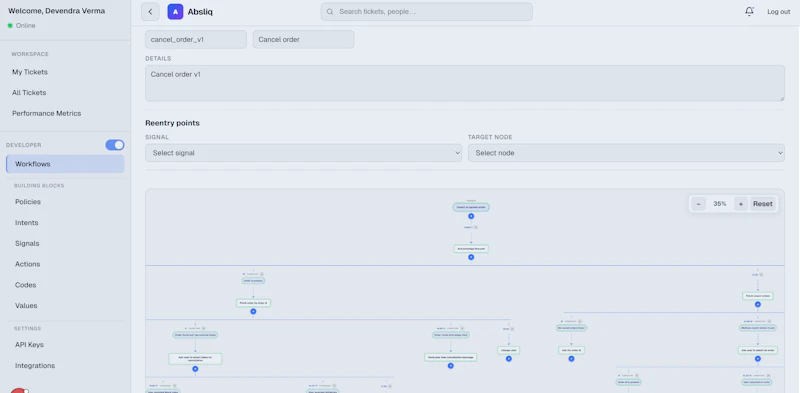Click the Log out link
800x393 pixels.
[779, 12]
